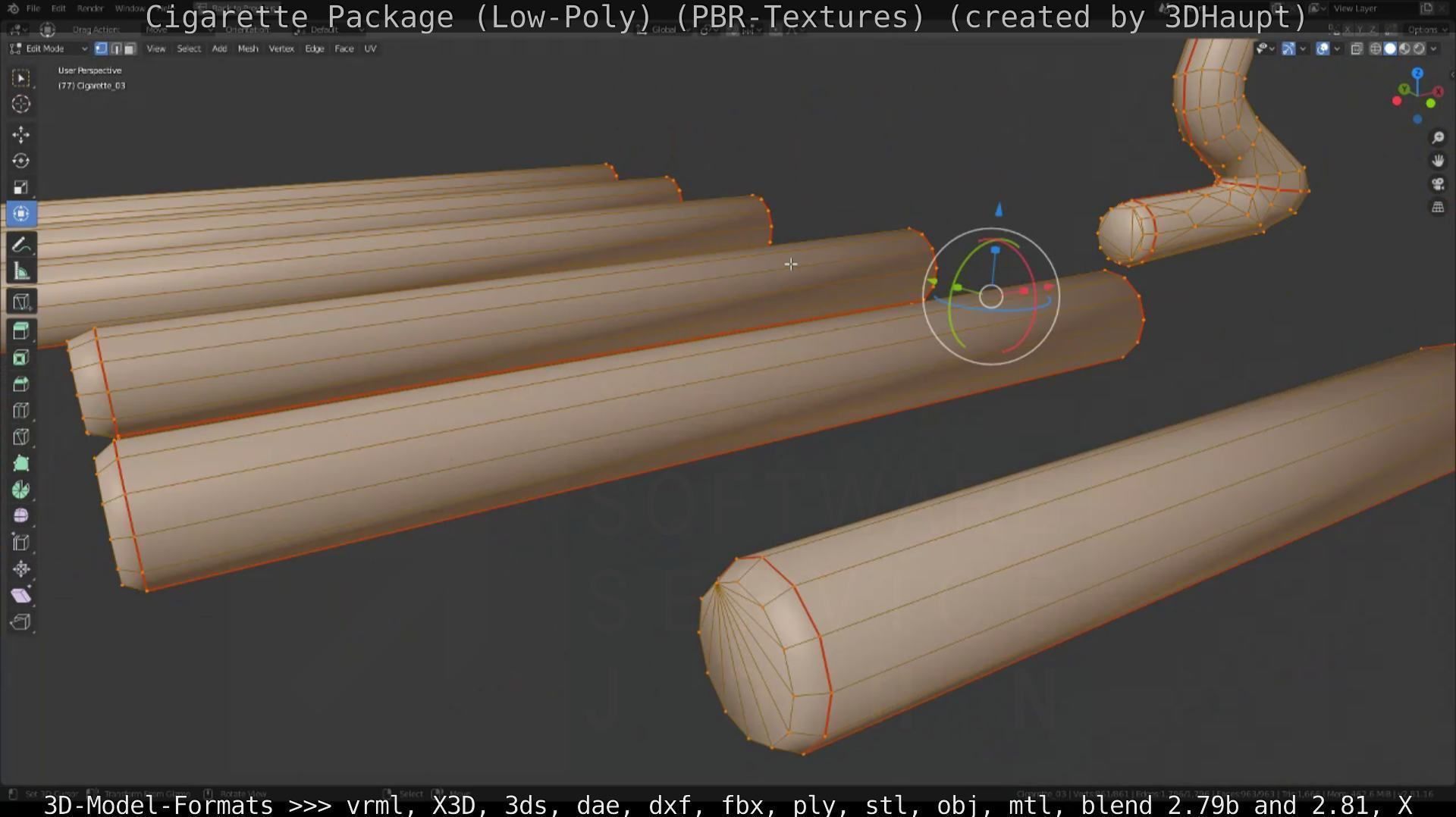Screen dimensions: 1456x817
Task: Open the overlays options dropdown arrow
Action: [x=1337, y=49]
